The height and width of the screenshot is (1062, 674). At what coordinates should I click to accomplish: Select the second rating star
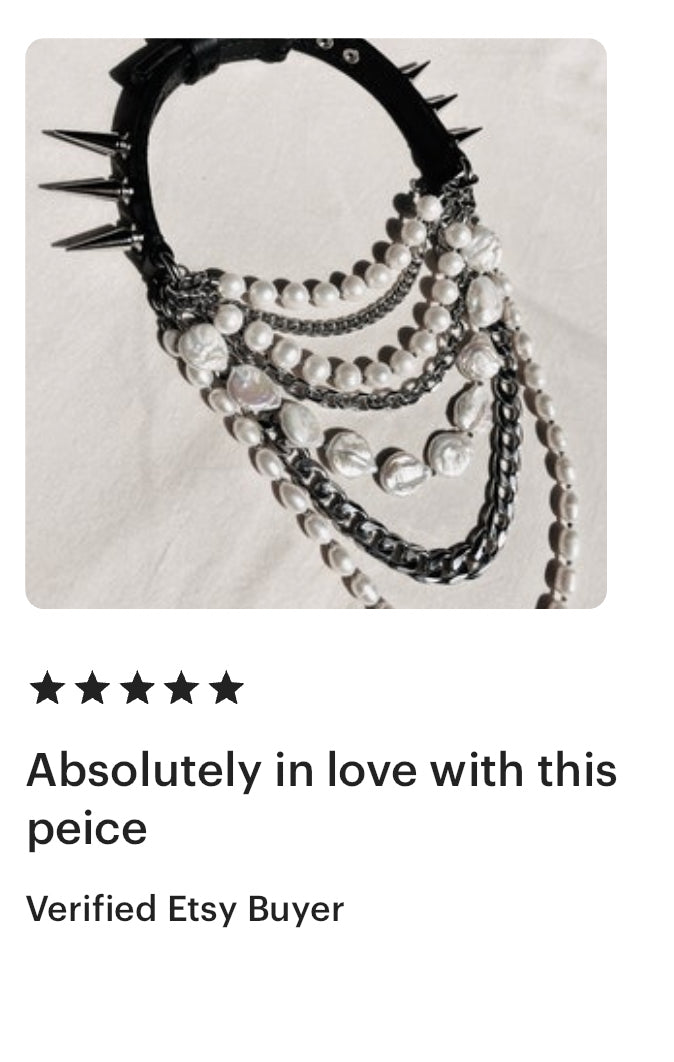92,688
